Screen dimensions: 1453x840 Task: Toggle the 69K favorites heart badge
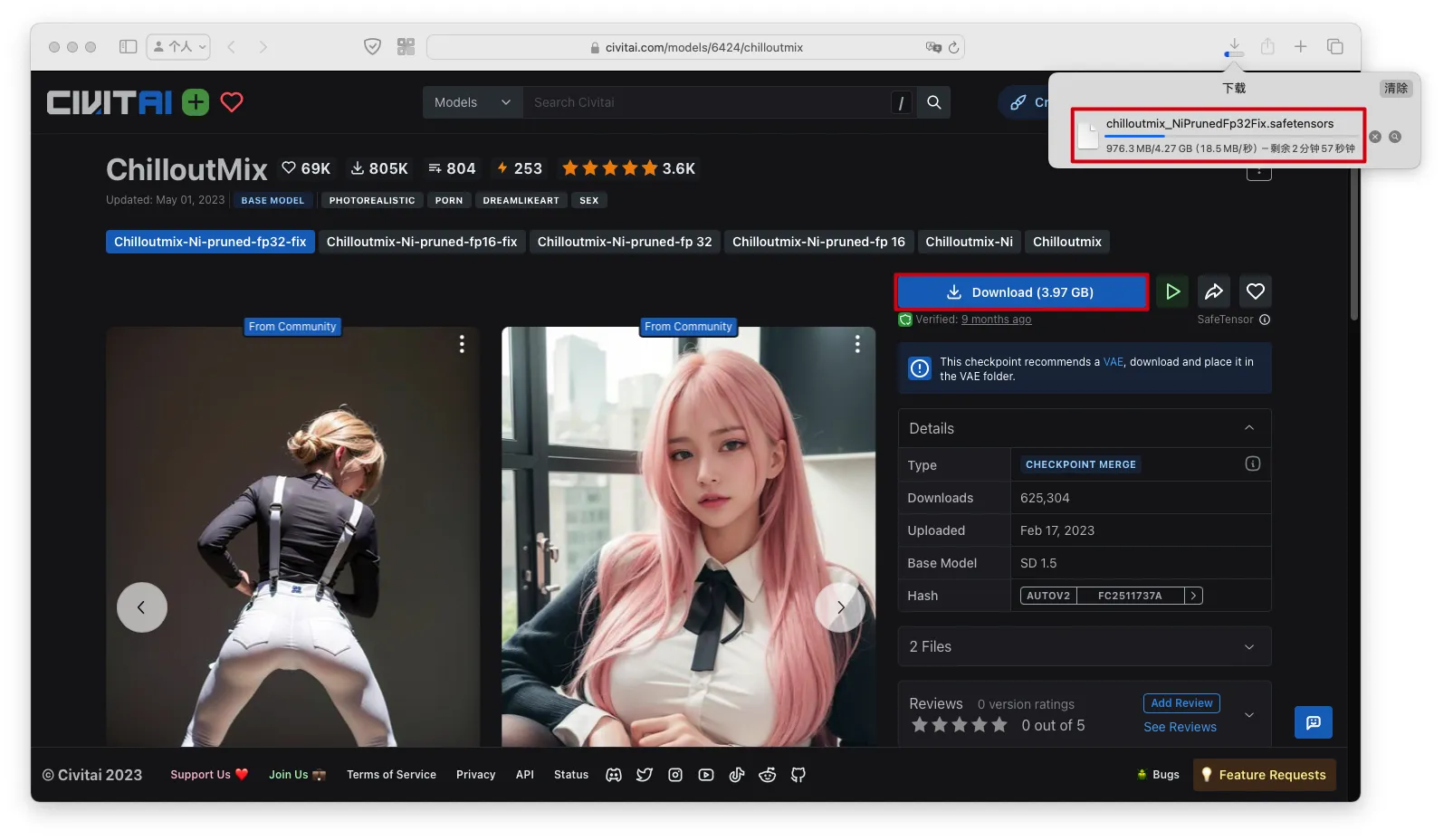[306, 168]
